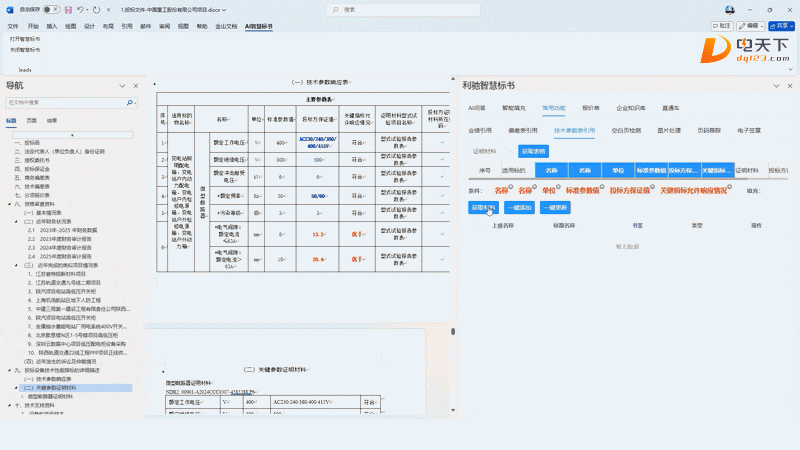Click the 共享 share button
The height and width of the screenshot is (450, 800).
click(782, 26)
